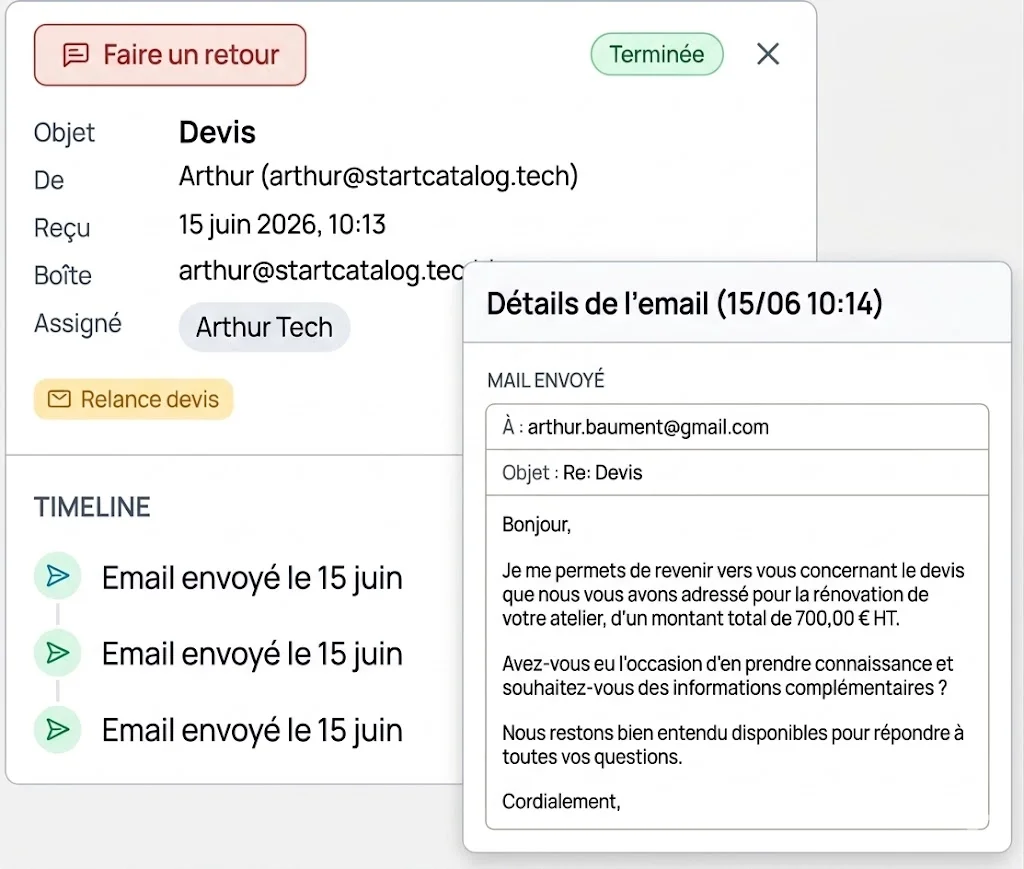Click the Reçu label

[62, 228]
